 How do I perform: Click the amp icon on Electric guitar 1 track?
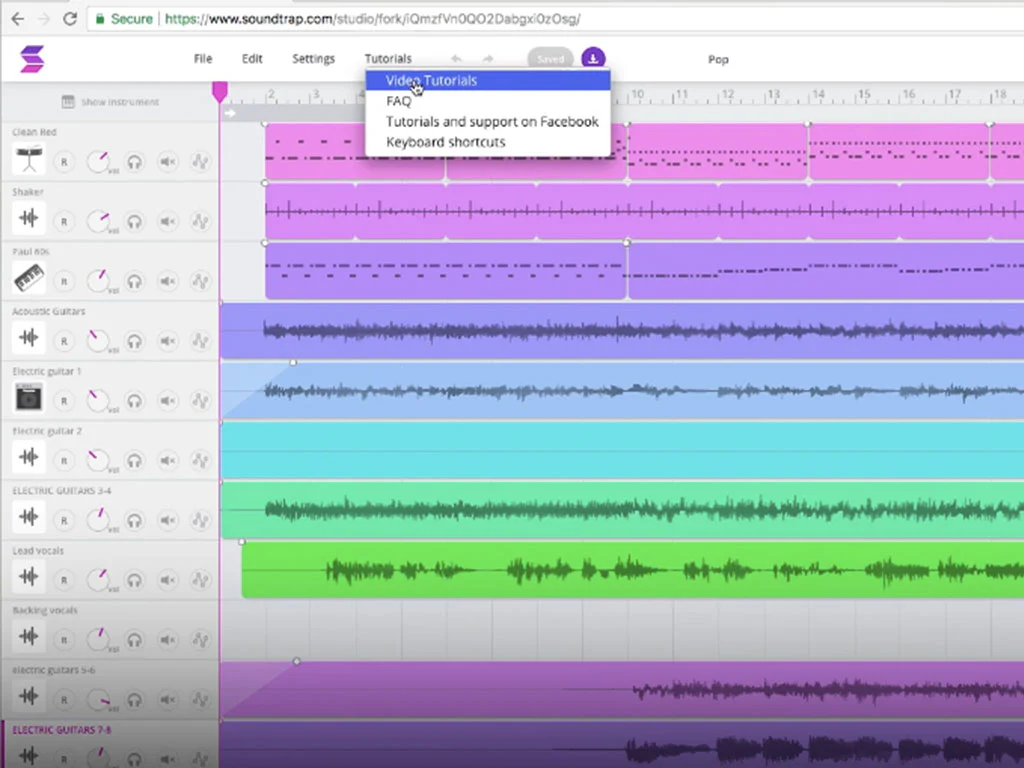(x=28, y=398)
